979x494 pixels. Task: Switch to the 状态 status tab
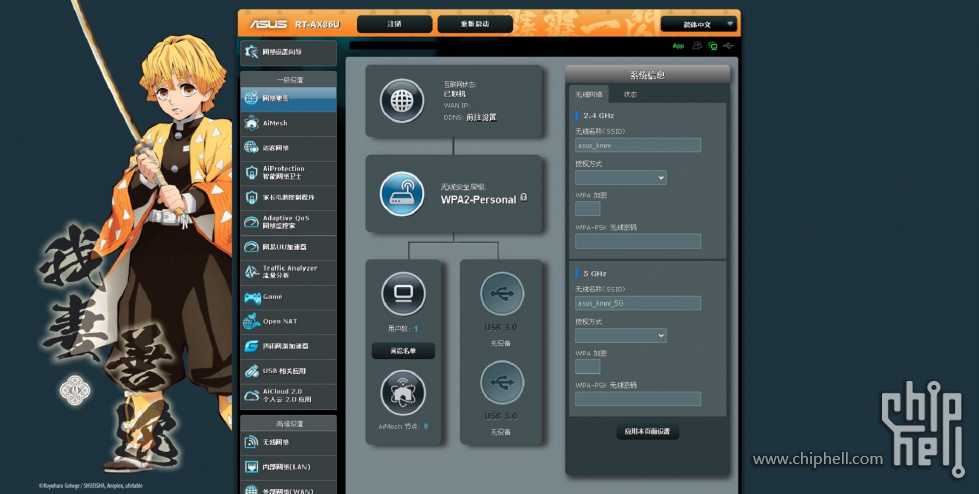click(631, 94)
